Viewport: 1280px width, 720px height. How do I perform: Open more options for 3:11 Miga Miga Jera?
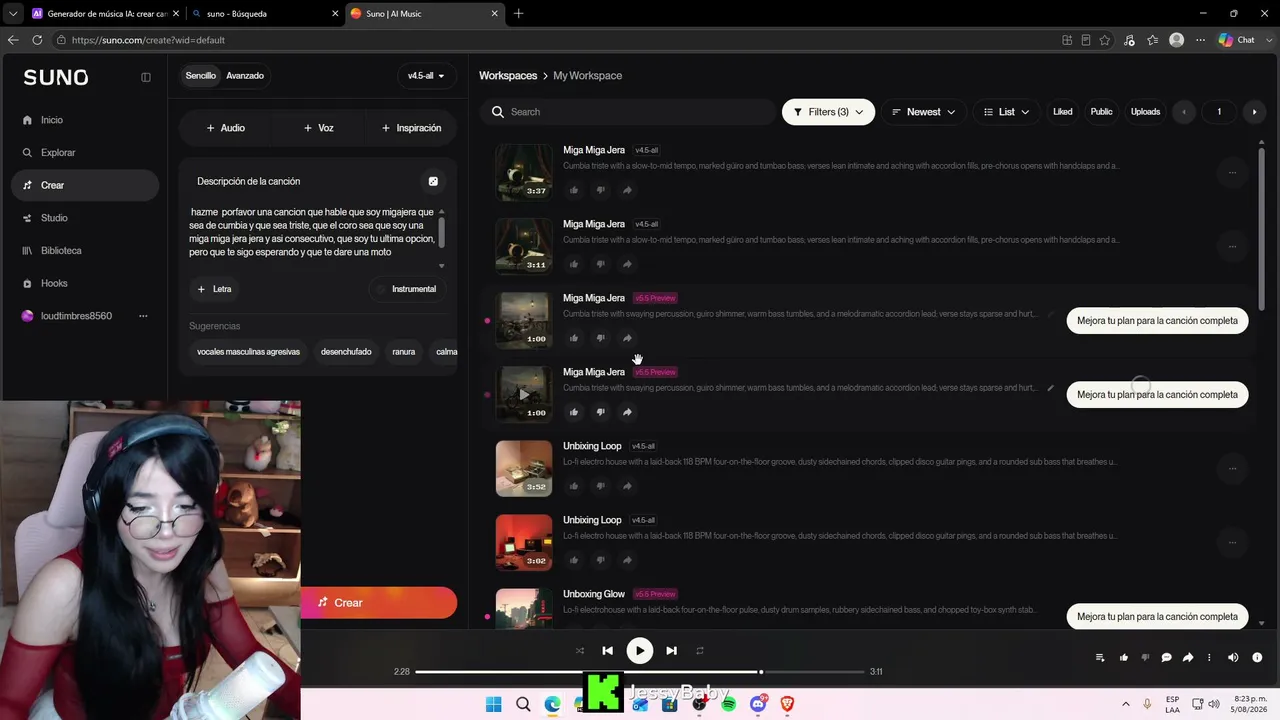[1232, 247]
